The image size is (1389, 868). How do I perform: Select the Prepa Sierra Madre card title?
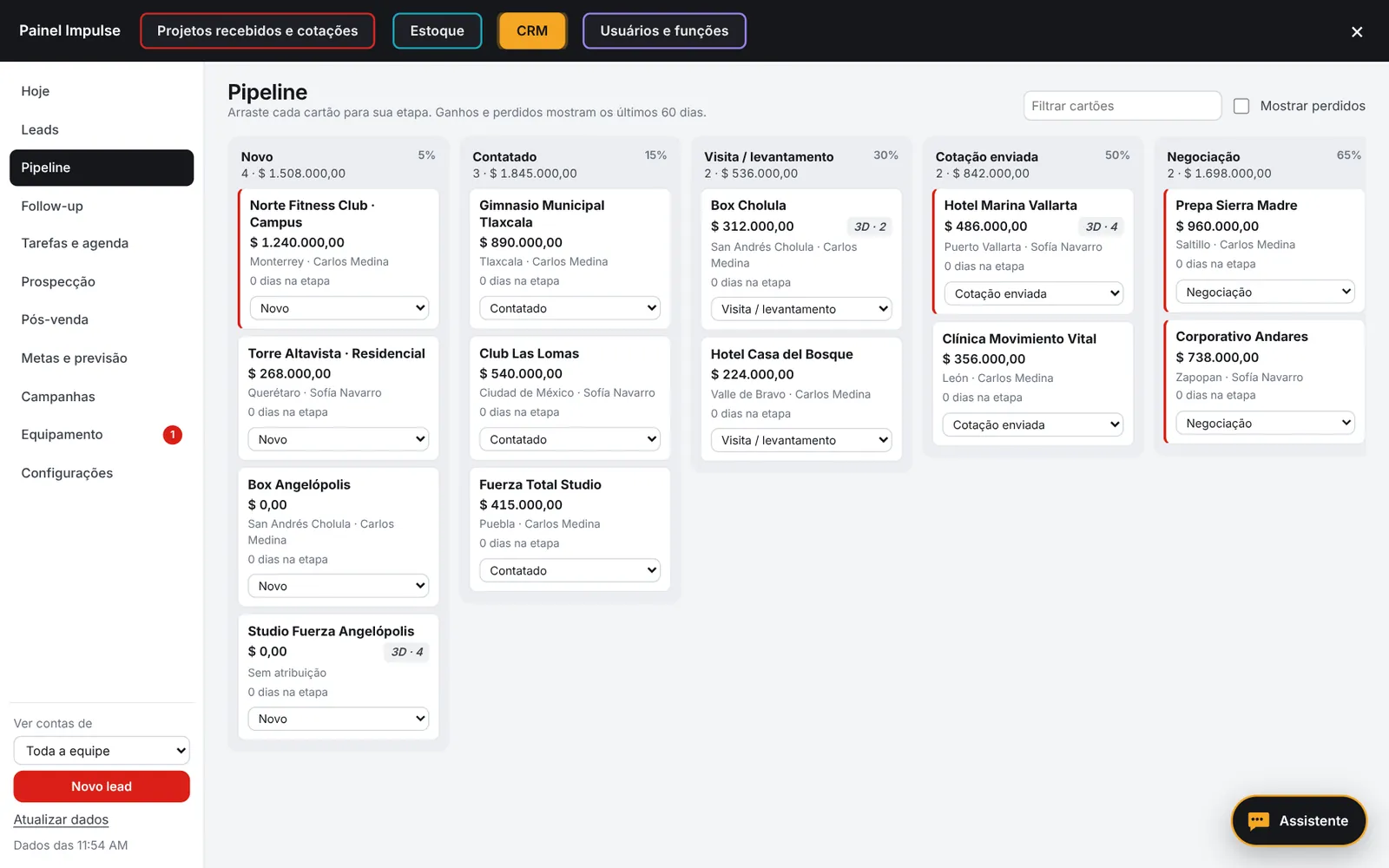[1236, 206]
